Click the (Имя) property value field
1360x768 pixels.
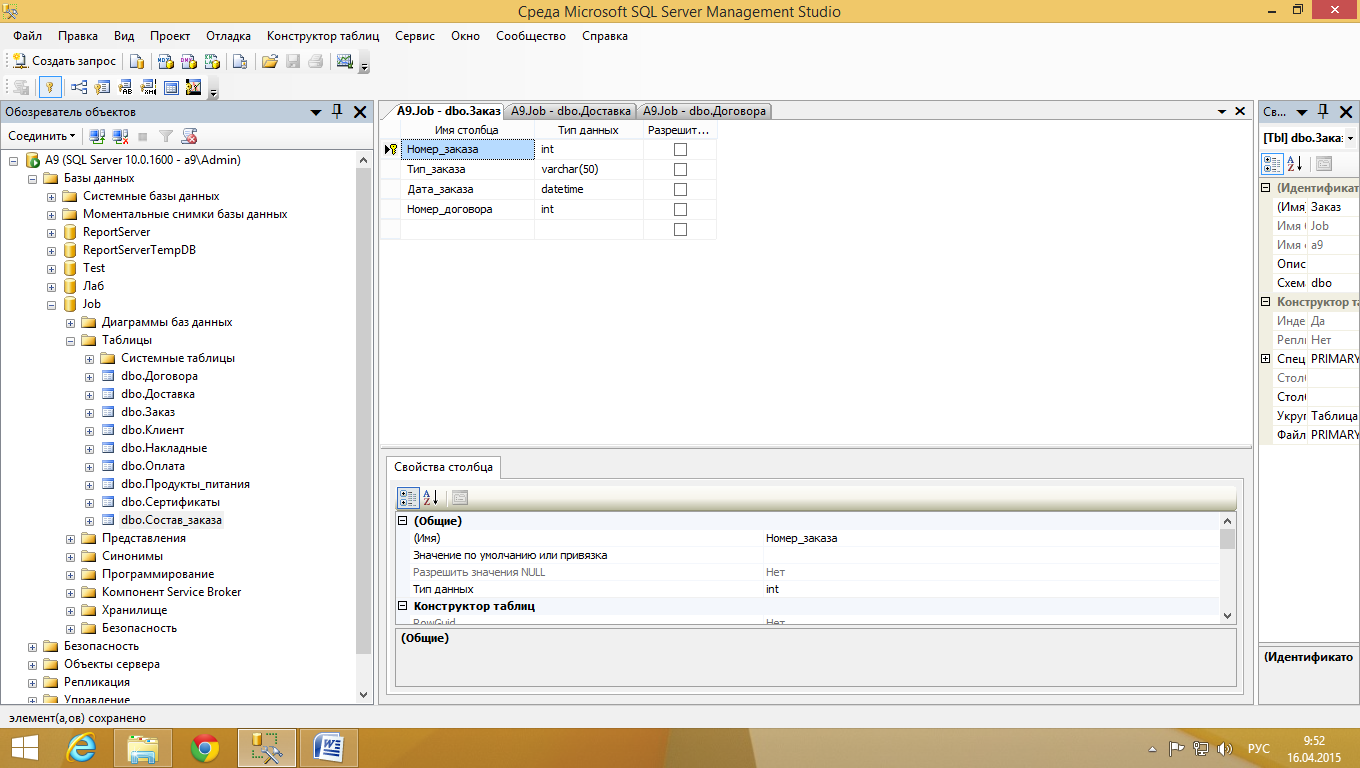992,538
